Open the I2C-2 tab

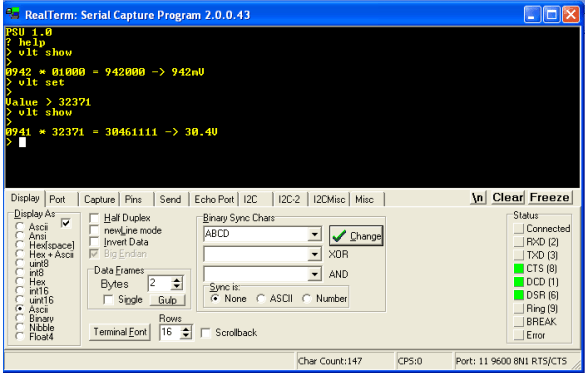(289, 199)
